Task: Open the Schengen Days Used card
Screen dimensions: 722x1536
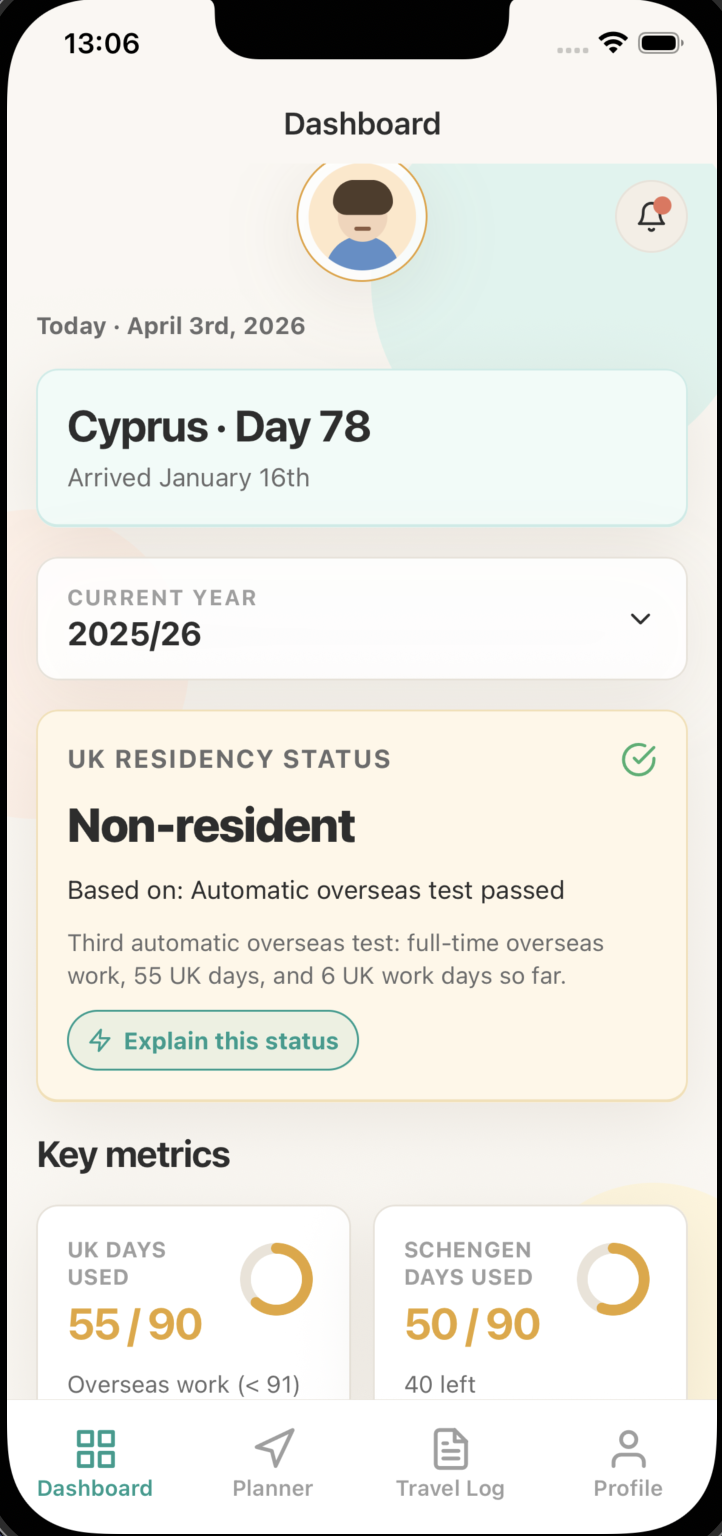Action: (x=530, y=1300)
